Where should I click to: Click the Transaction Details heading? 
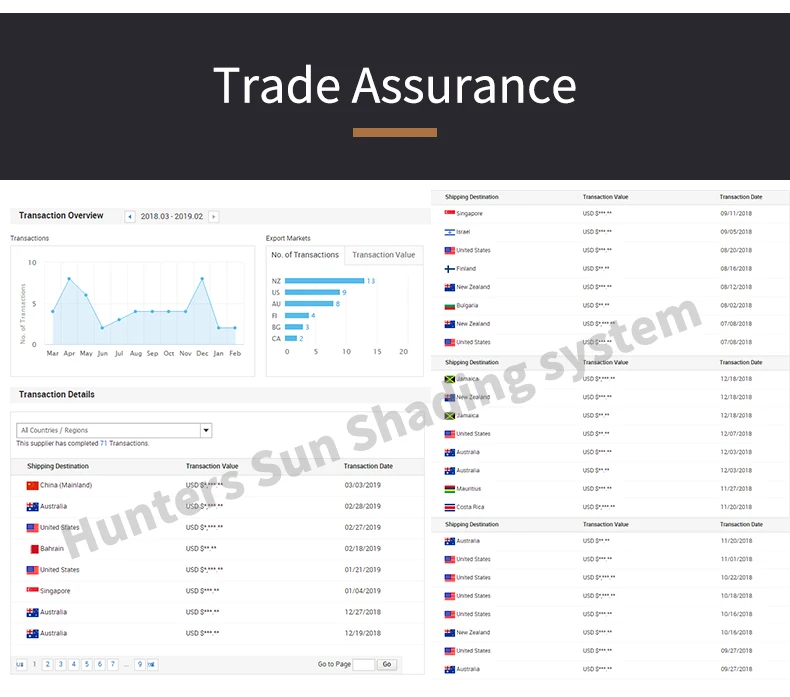[x=57, y=395]
